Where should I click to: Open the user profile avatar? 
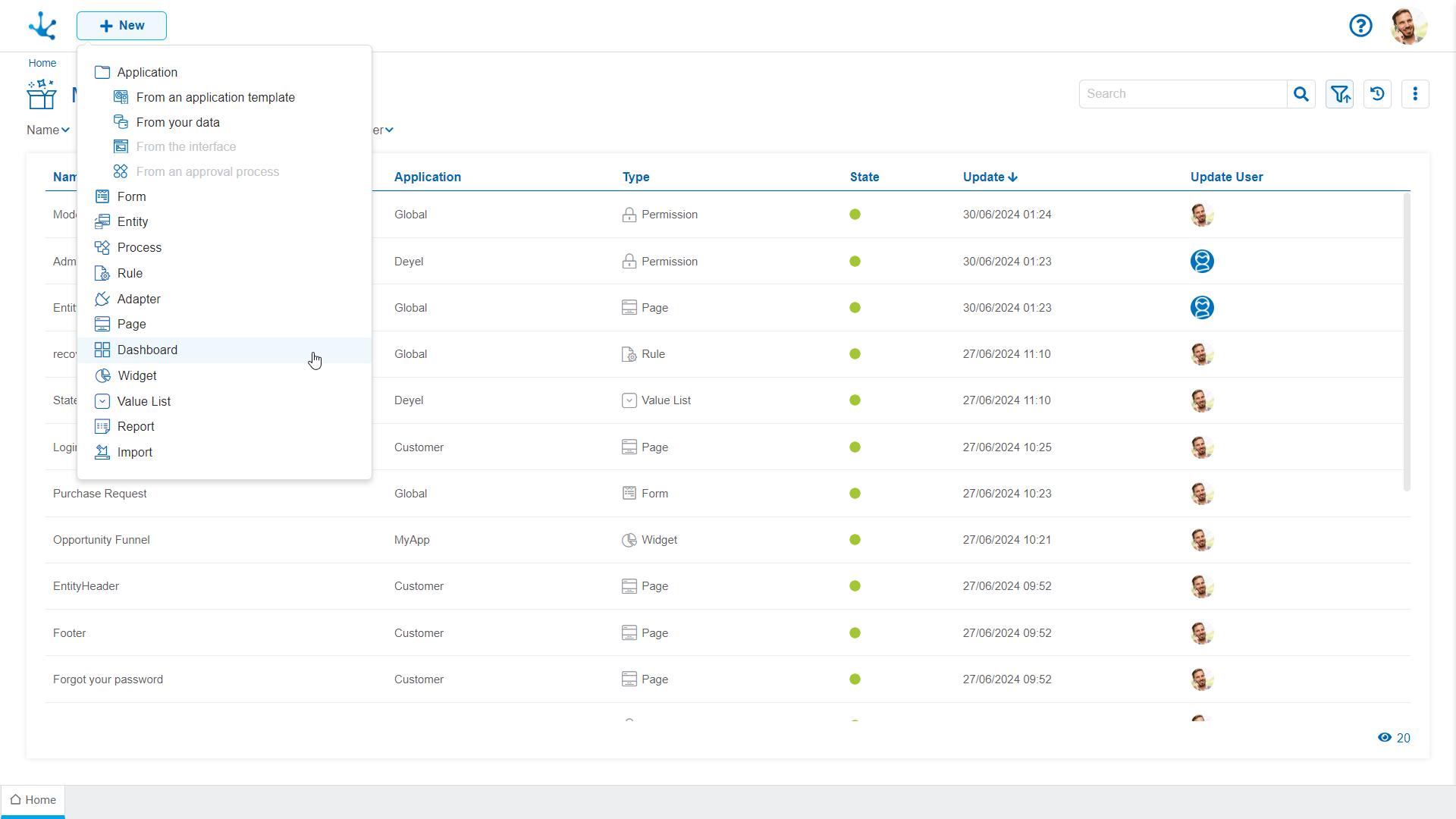coord(1408,26)
